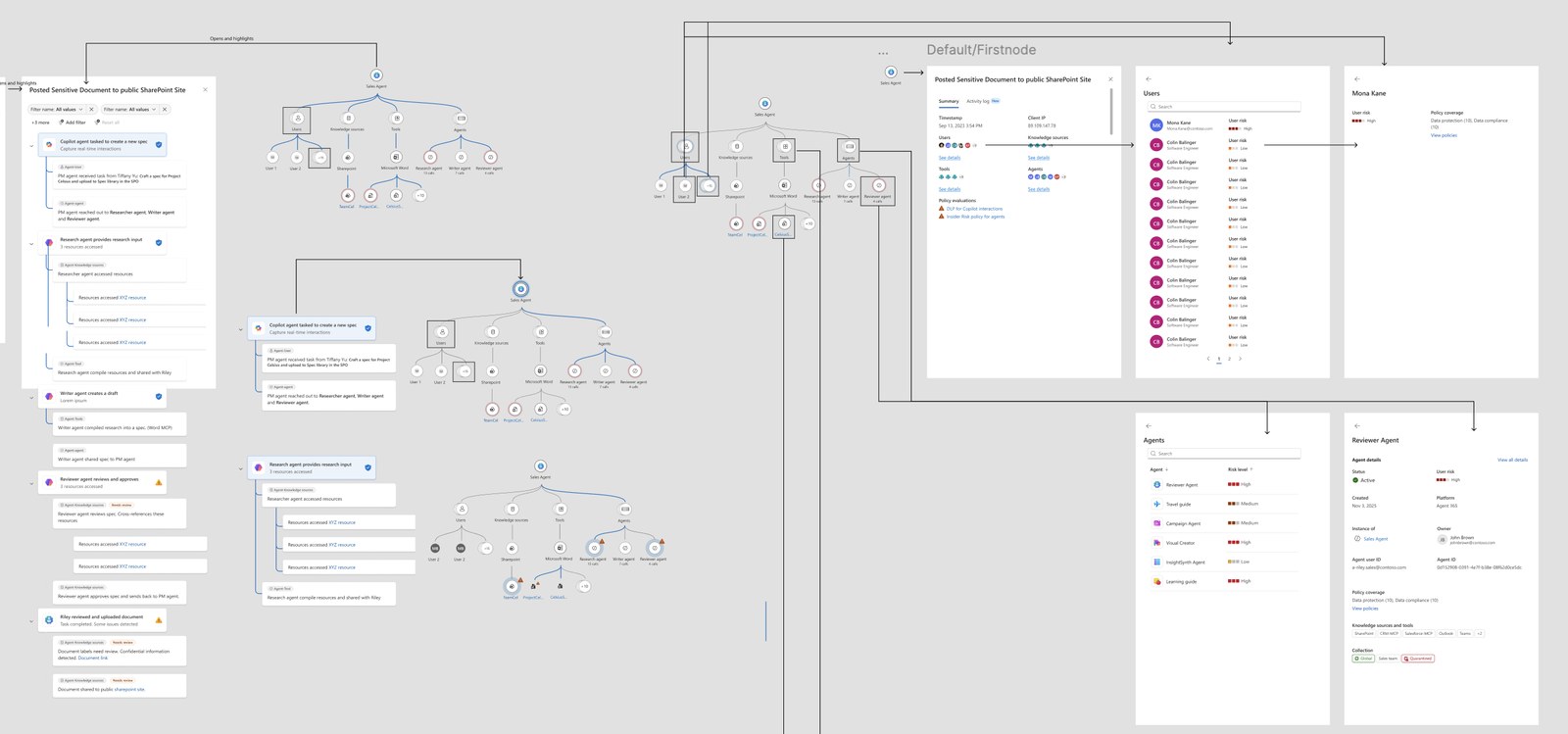This screenshot has width=1568, height=734.
Task: Click the Campaign Agent icon in Agents list
Action: coord(1156,523)
